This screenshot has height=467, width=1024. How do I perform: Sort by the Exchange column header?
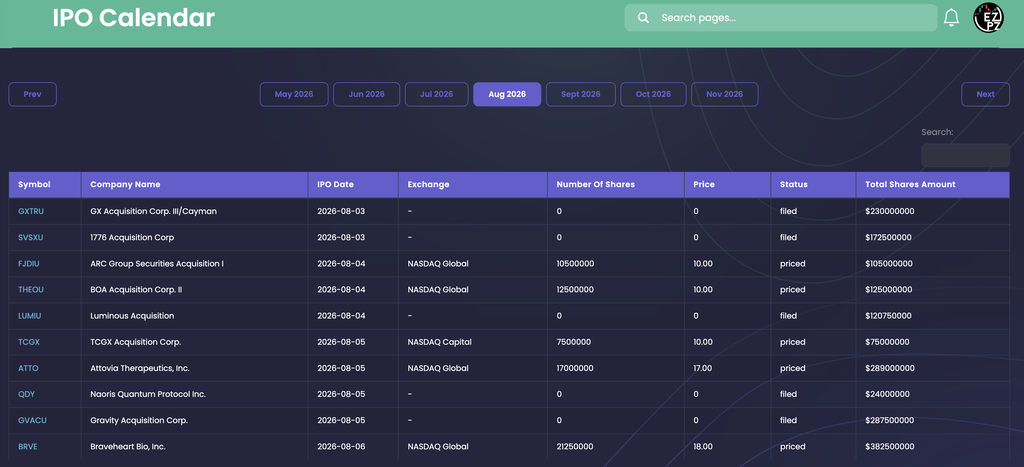[473, 185]
